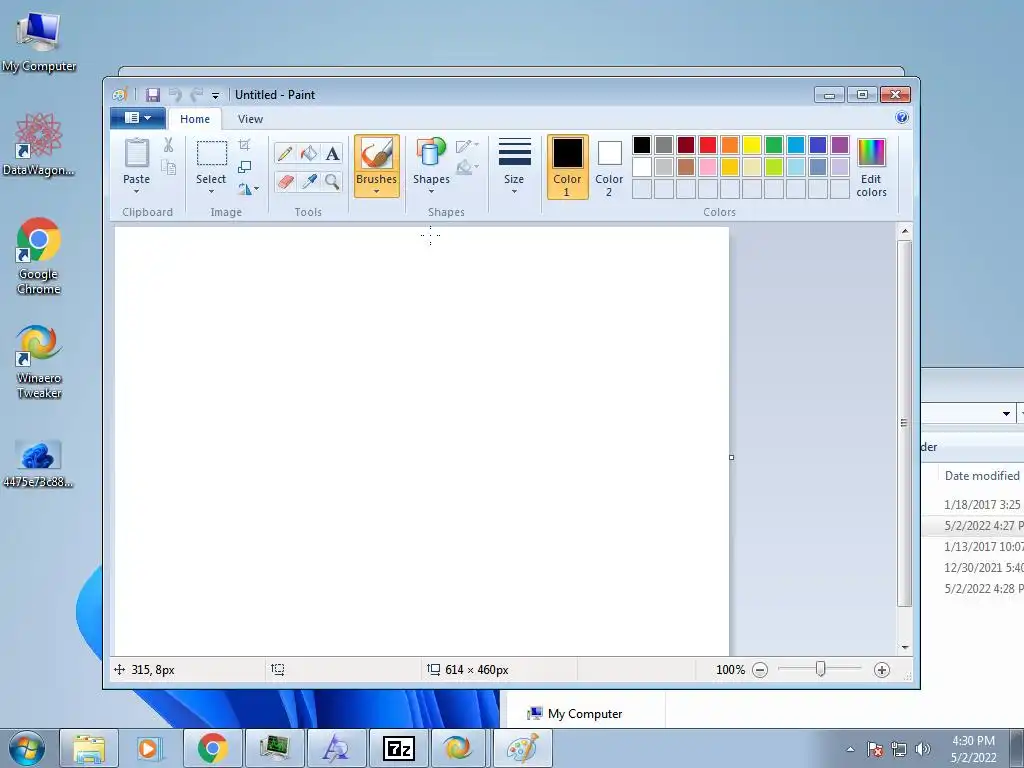
Task: Select the My Computer desktop icon
Action: (x=39, y=40)
